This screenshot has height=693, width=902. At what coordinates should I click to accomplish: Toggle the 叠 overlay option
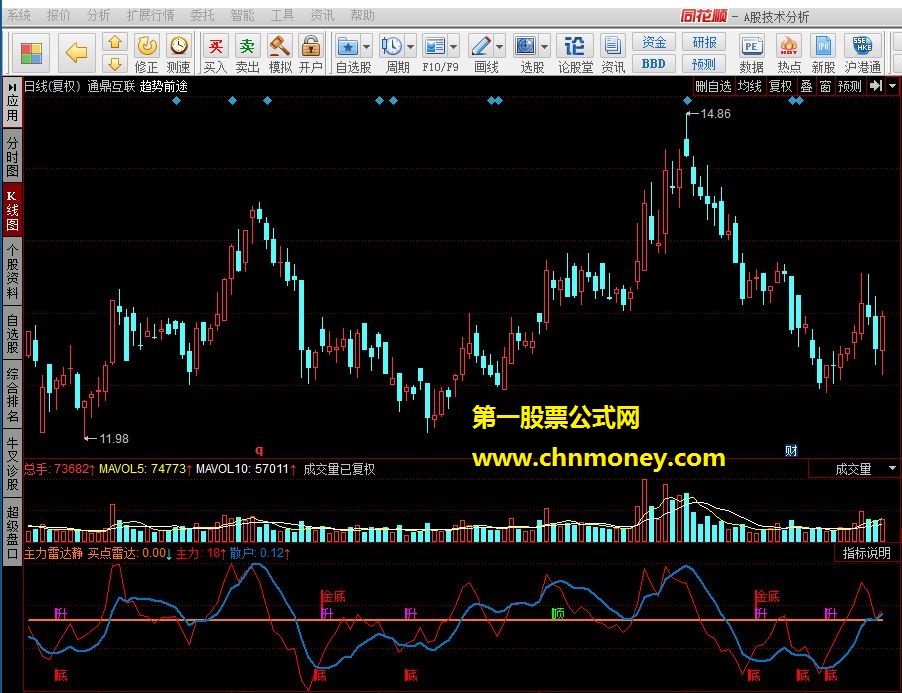(x=807, y=86)
